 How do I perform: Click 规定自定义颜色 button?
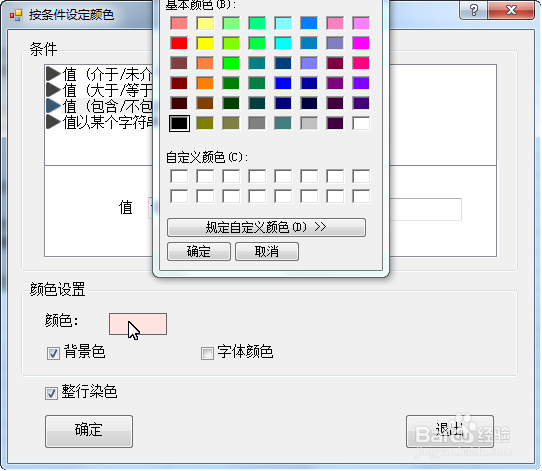click(266, 227)
